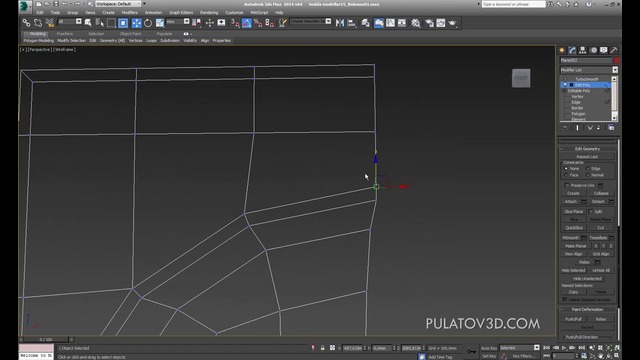Select the Normal constraint radio button
The width and height of the screenshot is (640, 360).
coord(587,175)
